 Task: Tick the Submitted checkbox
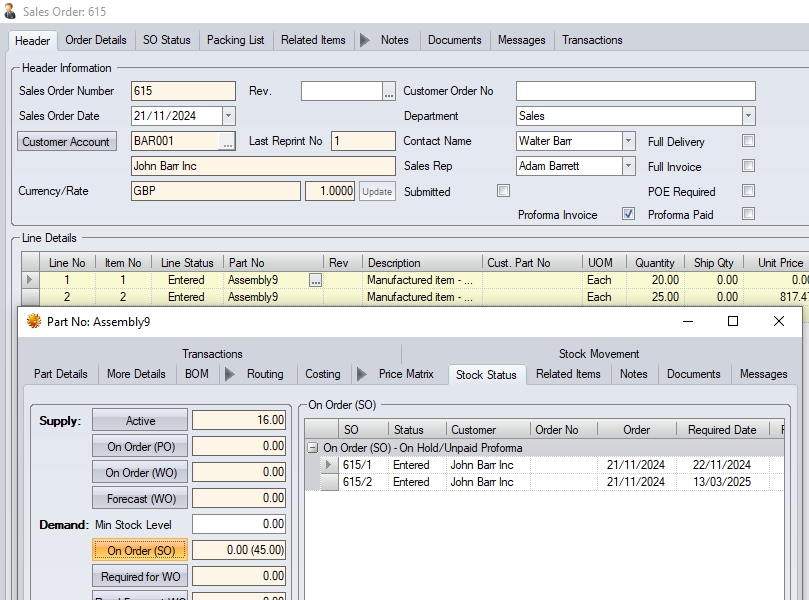tap(503, 191)
